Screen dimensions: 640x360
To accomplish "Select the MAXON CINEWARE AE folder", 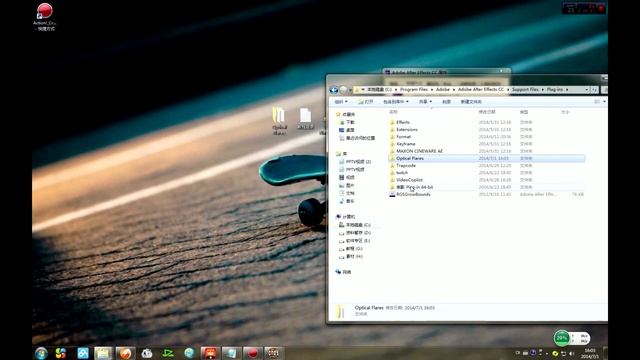I will click(419, 151).
